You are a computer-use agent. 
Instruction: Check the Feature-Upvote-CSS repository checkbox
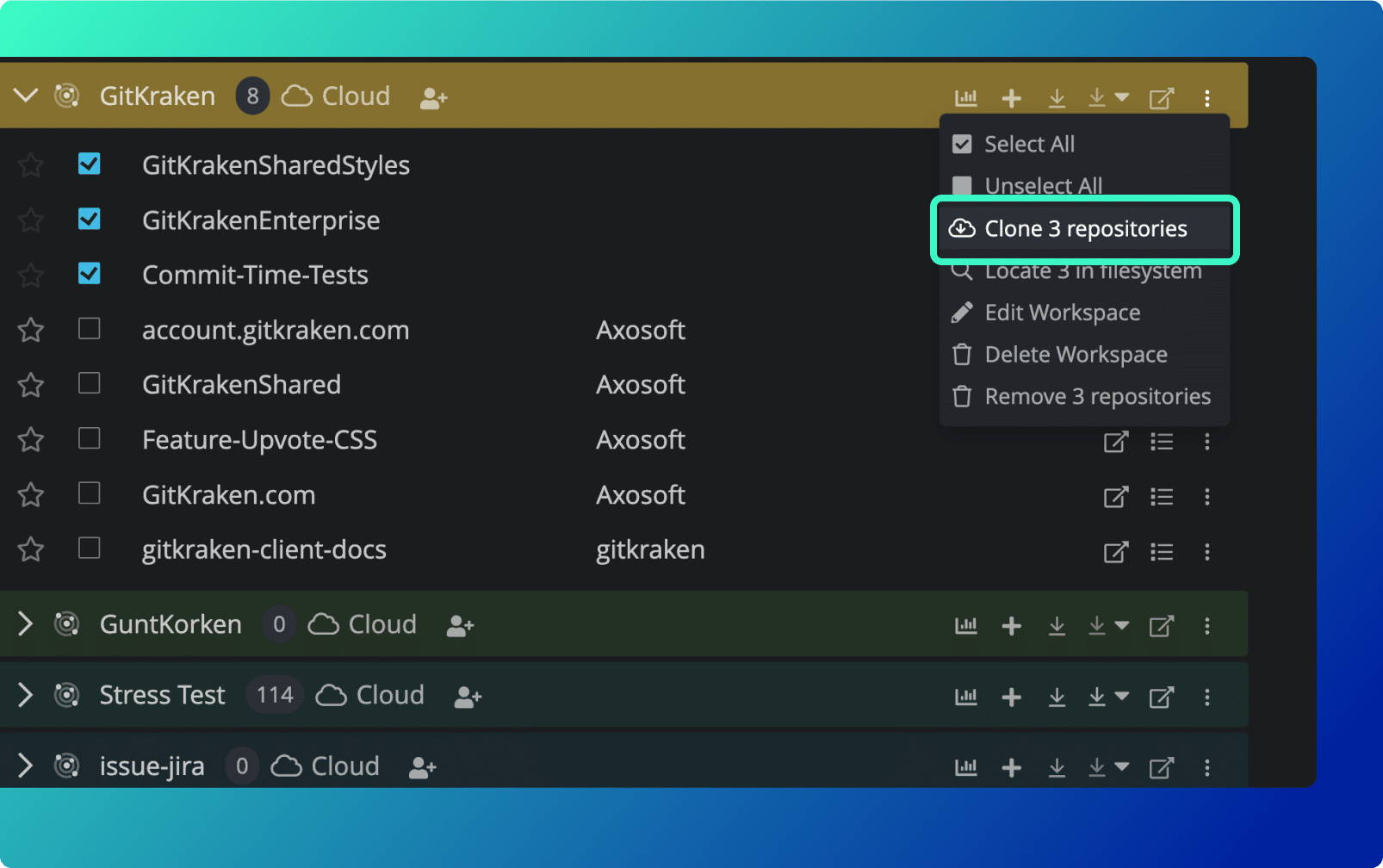pos(89,439)
